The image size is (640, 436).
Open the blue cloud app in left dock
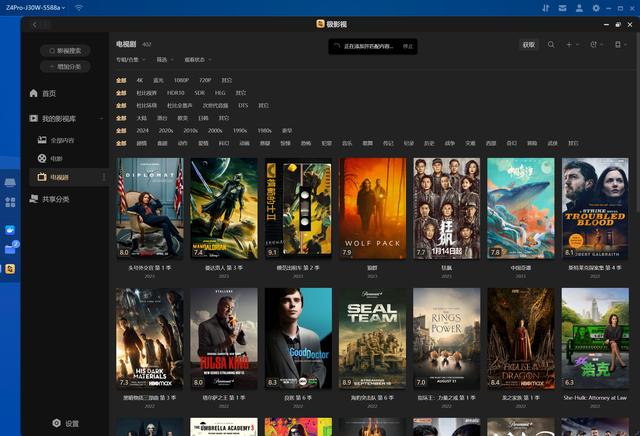point(10,230)
